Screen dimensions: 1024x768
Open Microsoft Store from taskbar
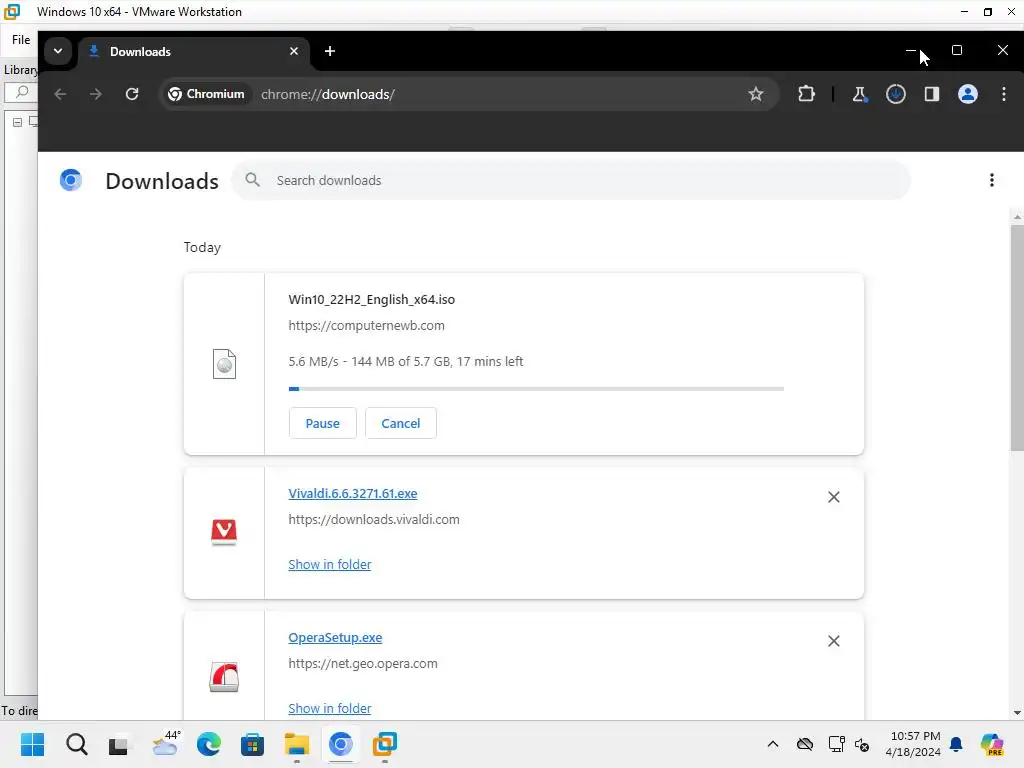coord(252,744)
